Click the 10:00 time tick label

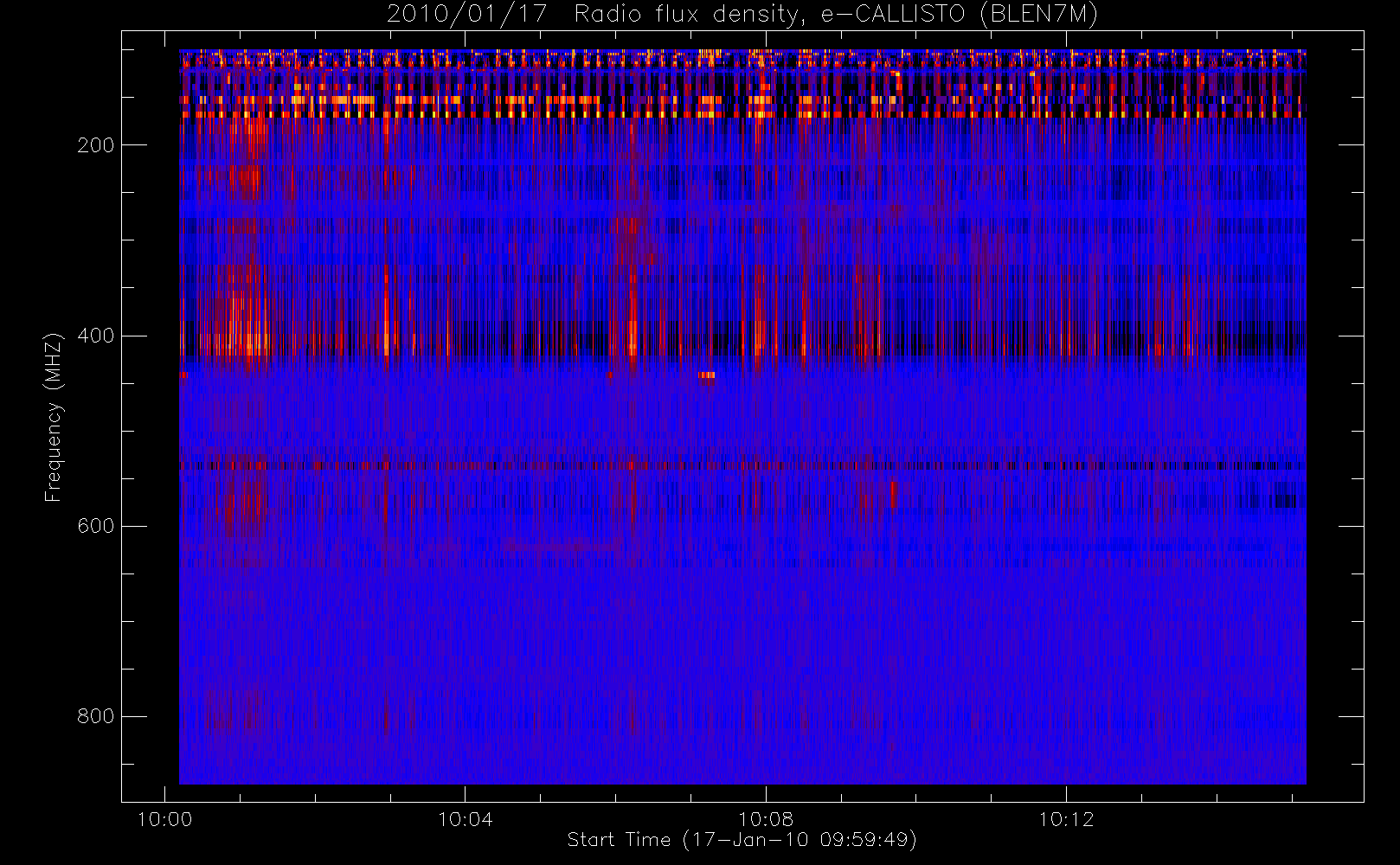coord(164,819)
